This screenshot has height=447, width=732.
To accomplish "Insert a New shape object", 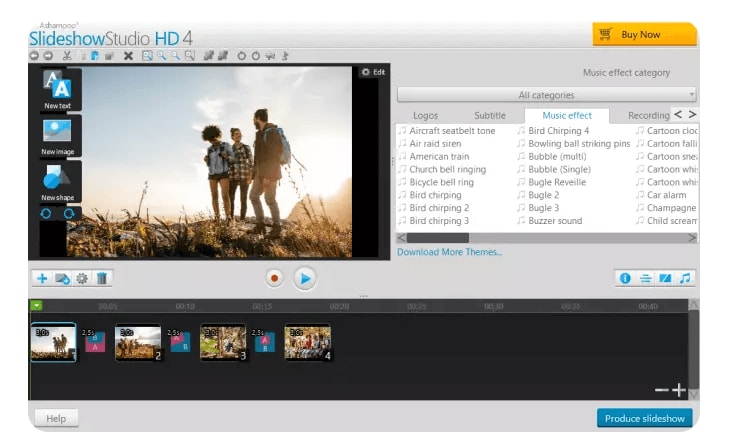I will (x=58, y=182).
